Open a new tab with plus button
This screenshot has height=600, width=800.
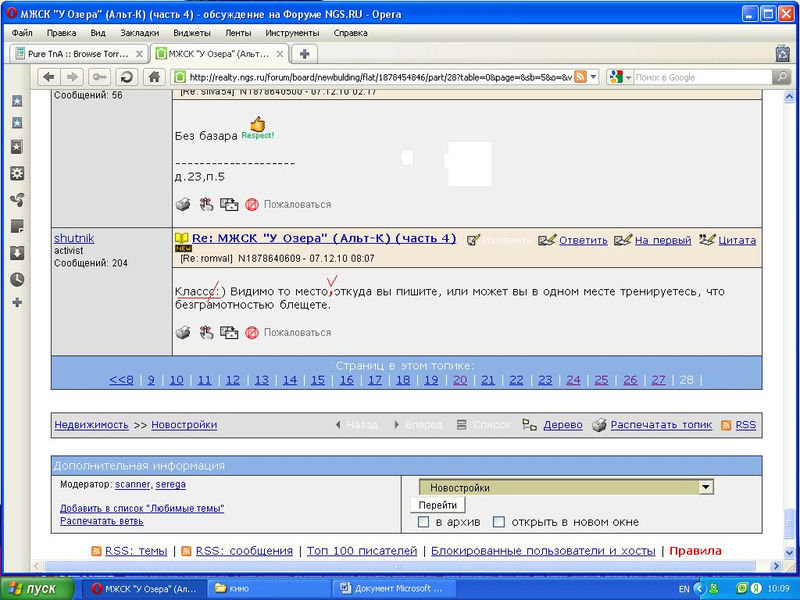point(304,53)
